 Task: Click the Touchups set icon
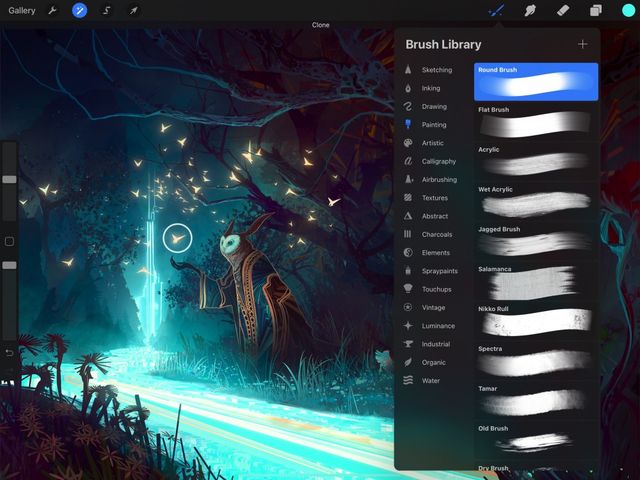tap(408, 289)
